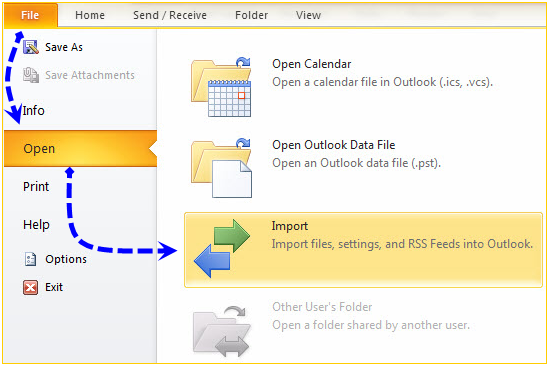The width and height of the screenshot is (549, 366).
Task: Select the greyed Save Attachments entry
Action: point(90,75)
